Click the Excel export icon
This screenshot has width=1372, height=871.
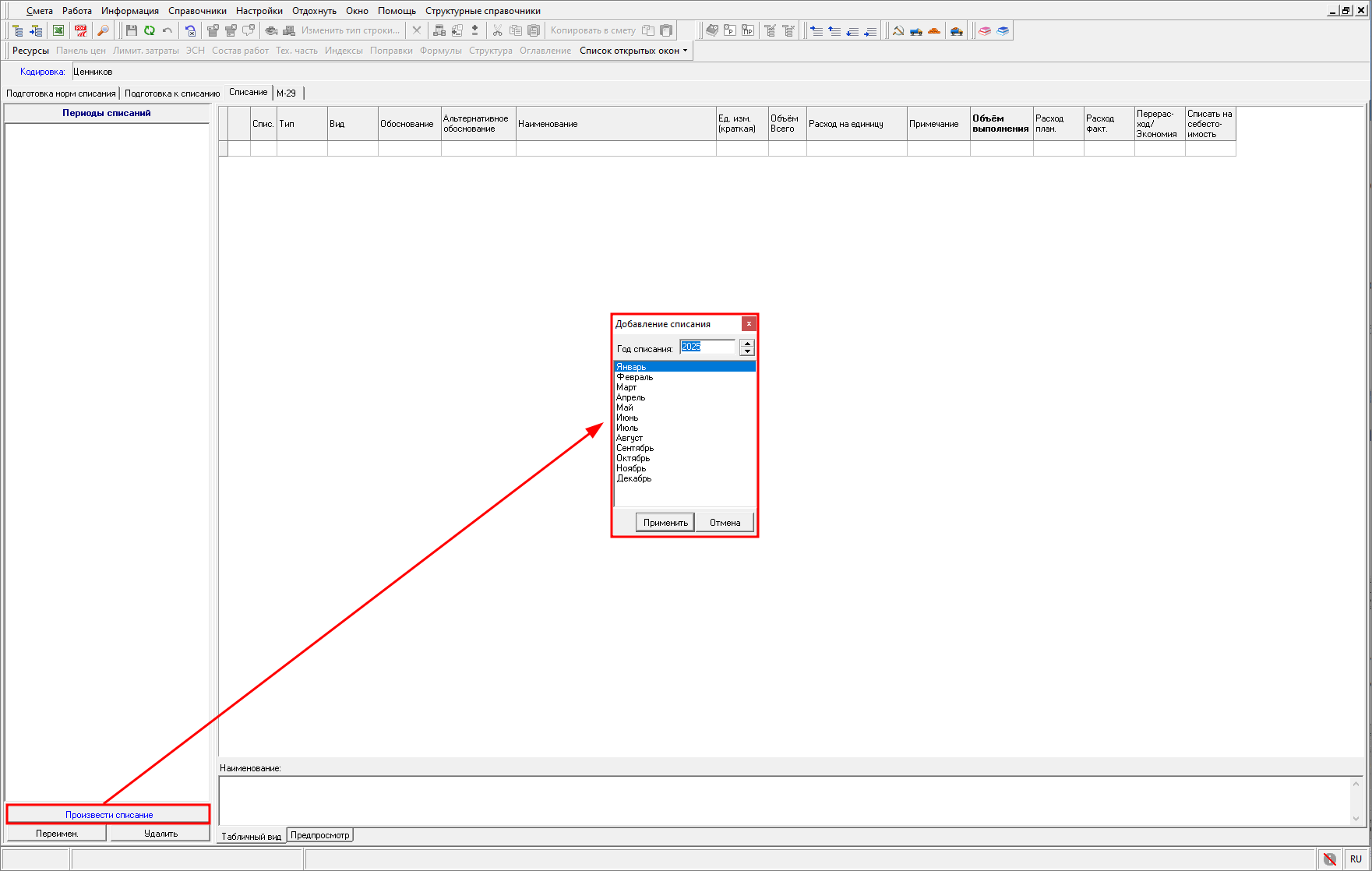pos(58,30)
